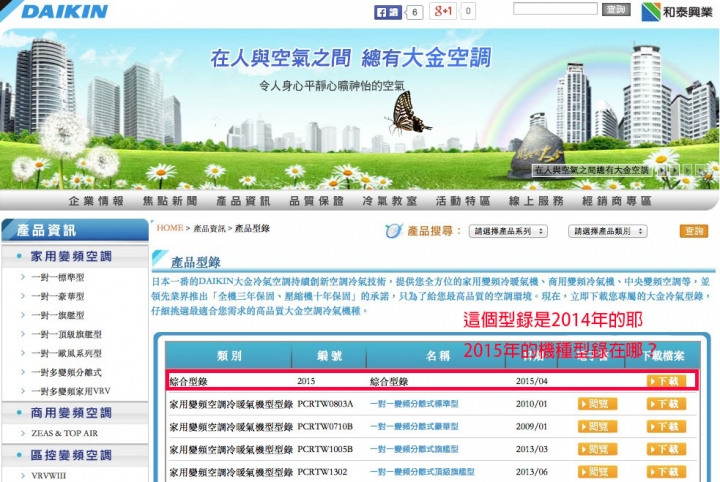Click the orange 查詢 product search button
Viewport: 720px width, 482px height.
tap(694, 231)
